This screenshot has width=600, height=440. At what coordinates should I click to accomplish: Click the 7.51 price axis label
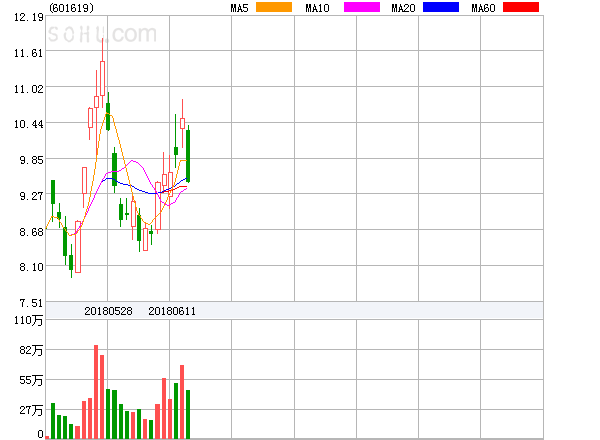pos(31,303)
